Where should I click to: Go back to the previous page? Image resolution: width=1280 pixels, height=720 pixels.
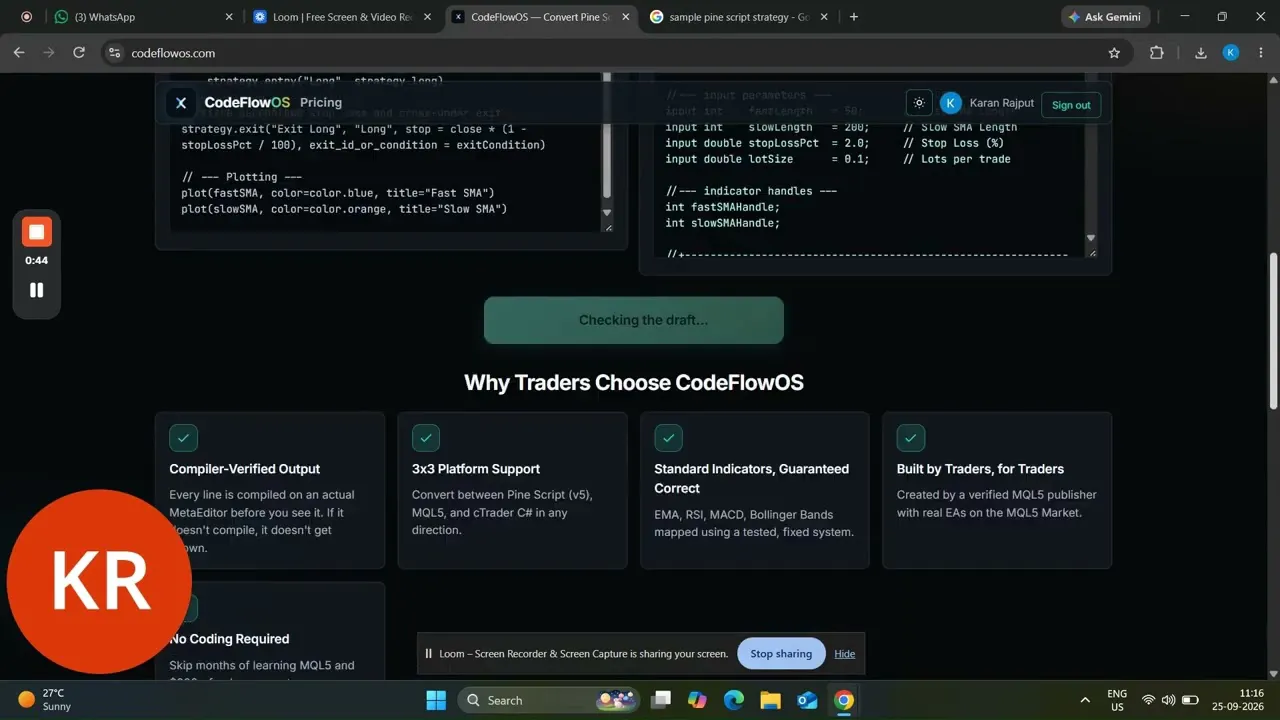tap(18, 53)
